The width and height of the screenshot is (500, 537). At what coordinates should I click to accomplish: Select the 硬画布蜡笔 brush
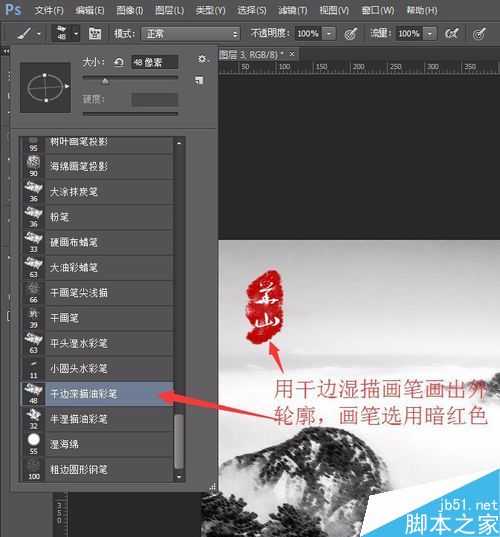pyautogui.click(x=97, y=242)
